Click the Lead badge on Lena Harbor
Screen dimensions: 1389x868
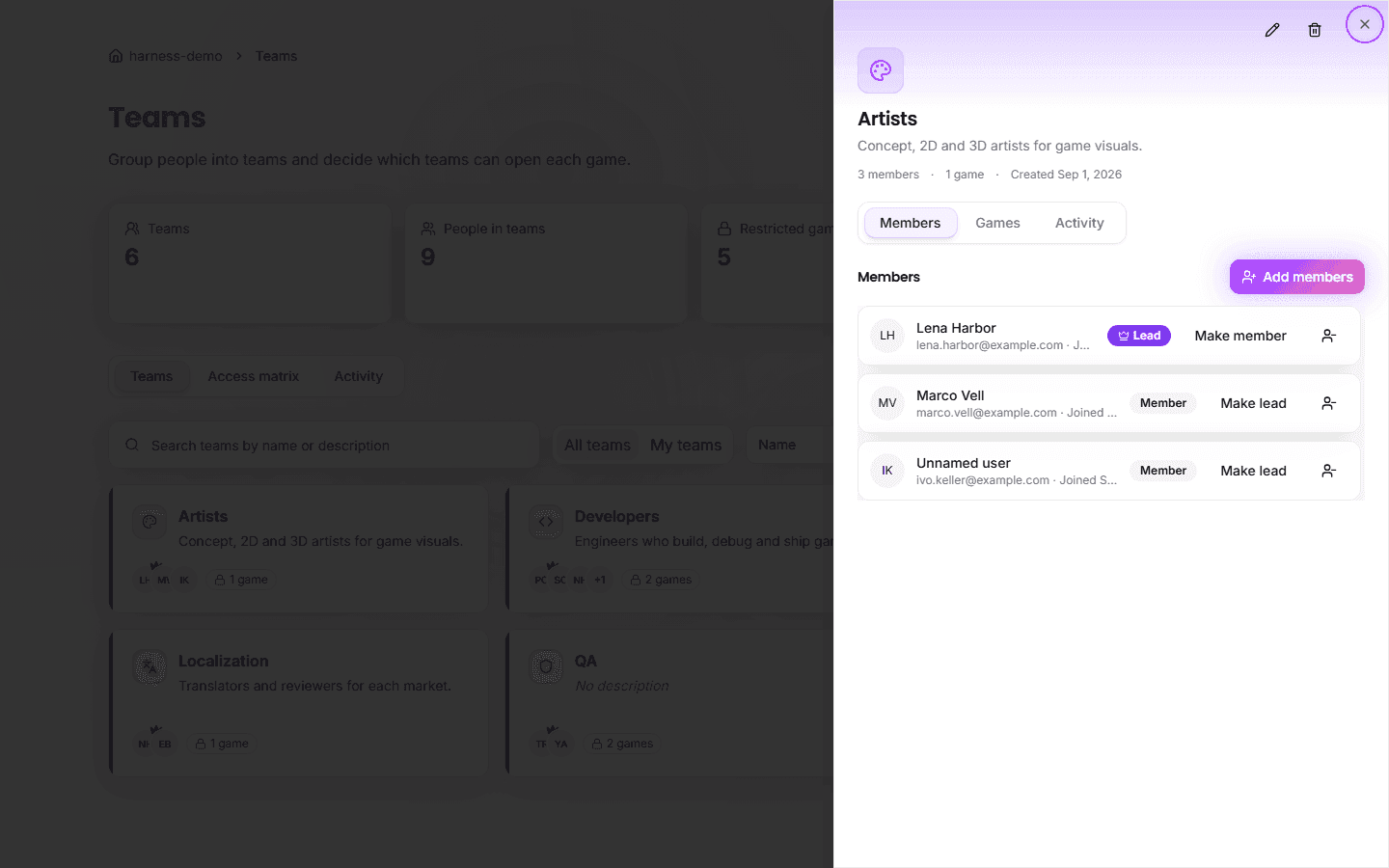(1139, 336)
